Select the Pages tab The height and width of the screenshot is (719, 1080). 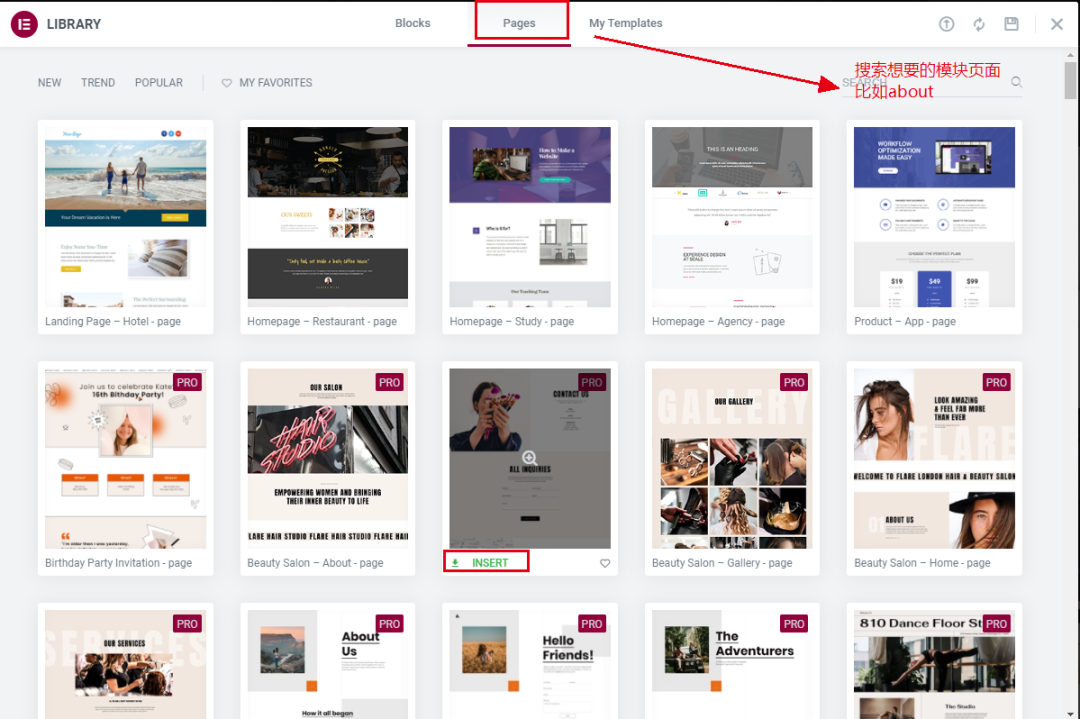click(x=519, y=23)
